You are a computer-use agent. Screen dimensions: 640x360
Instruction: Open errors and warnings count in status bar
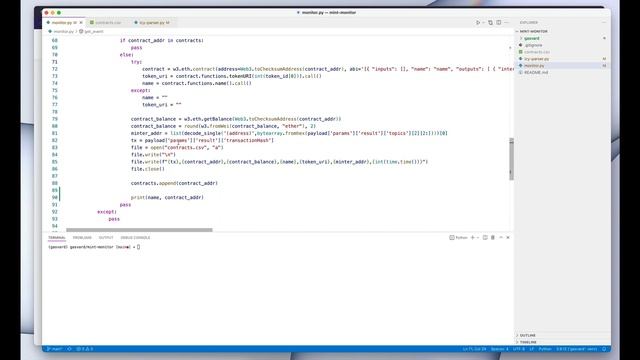[84, 349]
